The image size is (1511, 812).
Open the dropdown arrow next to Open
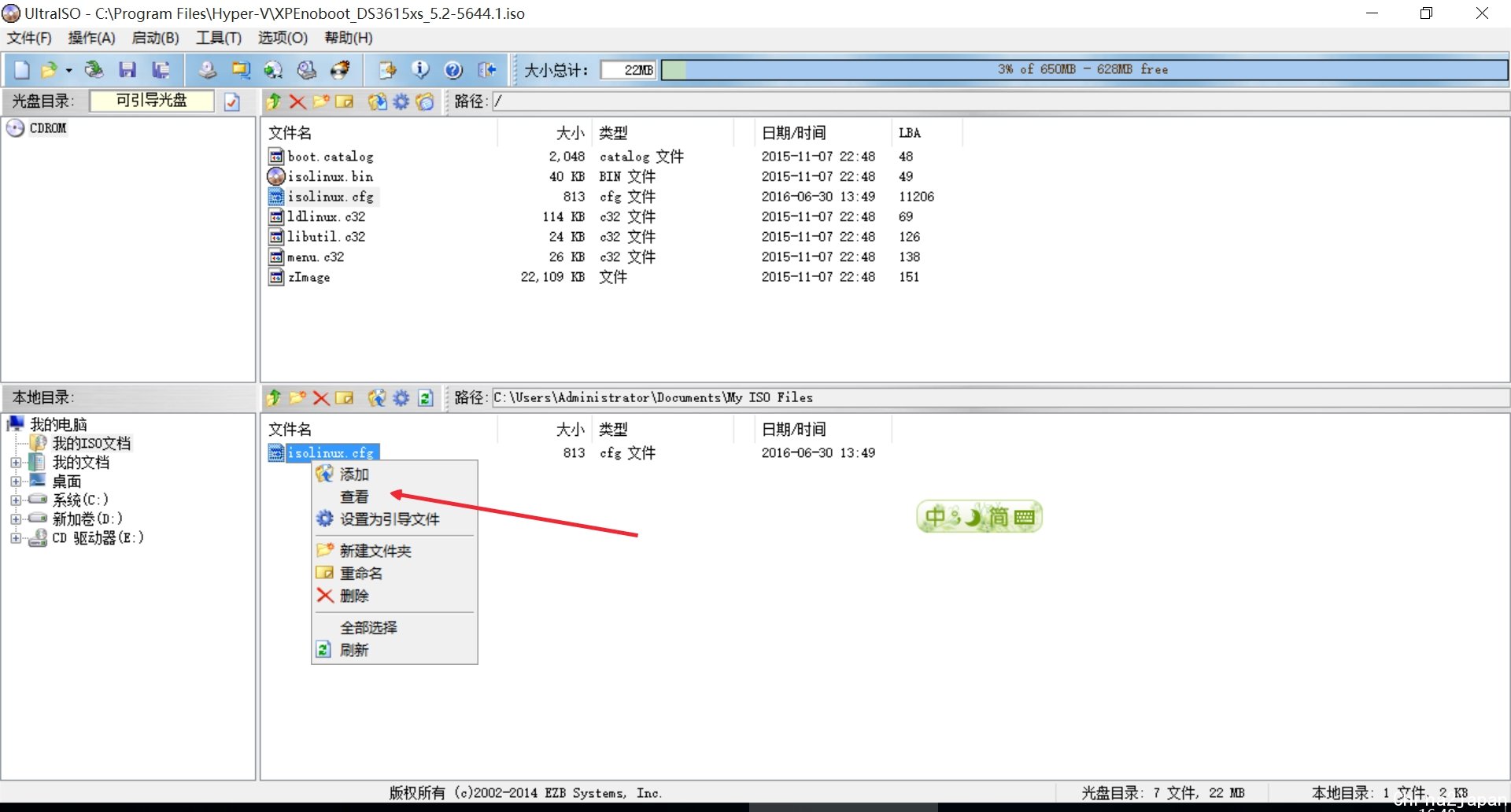point(68,70)
